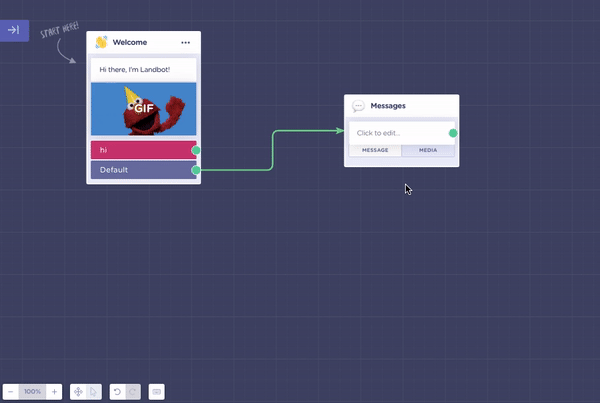Reset zoom via the 100% indicator
Image resolution: width=600 pixels, height=403 pixels.
coord(33,392)
